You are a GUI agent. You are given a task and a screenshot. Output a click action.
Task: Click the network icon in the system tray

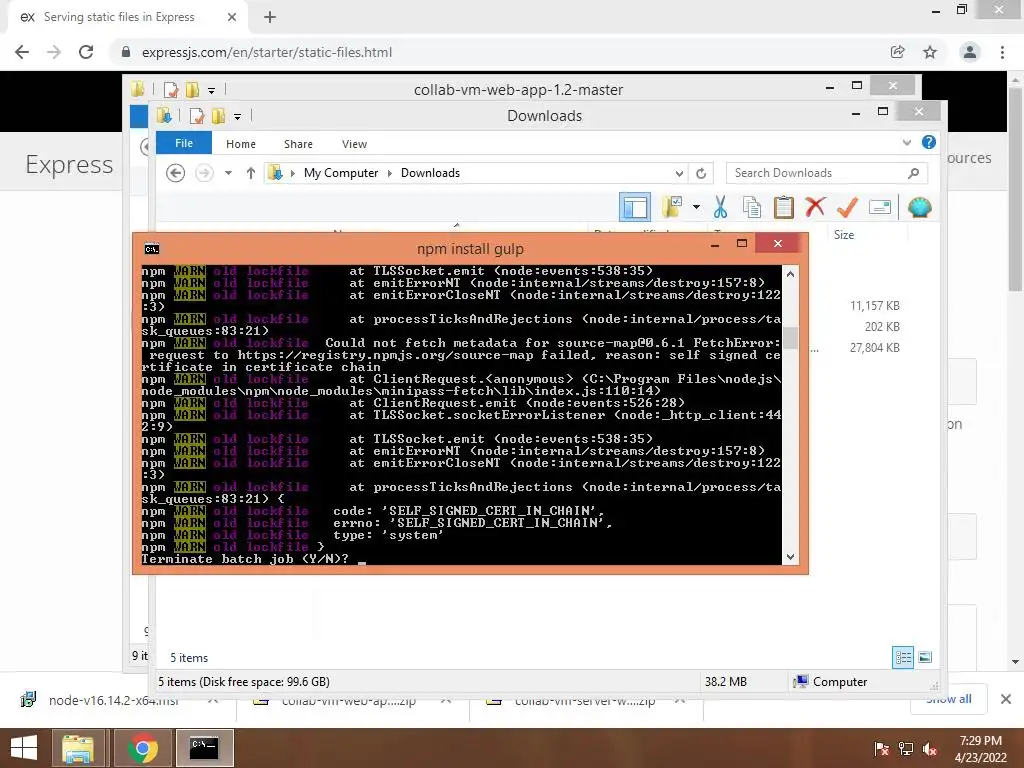point(906,749)
